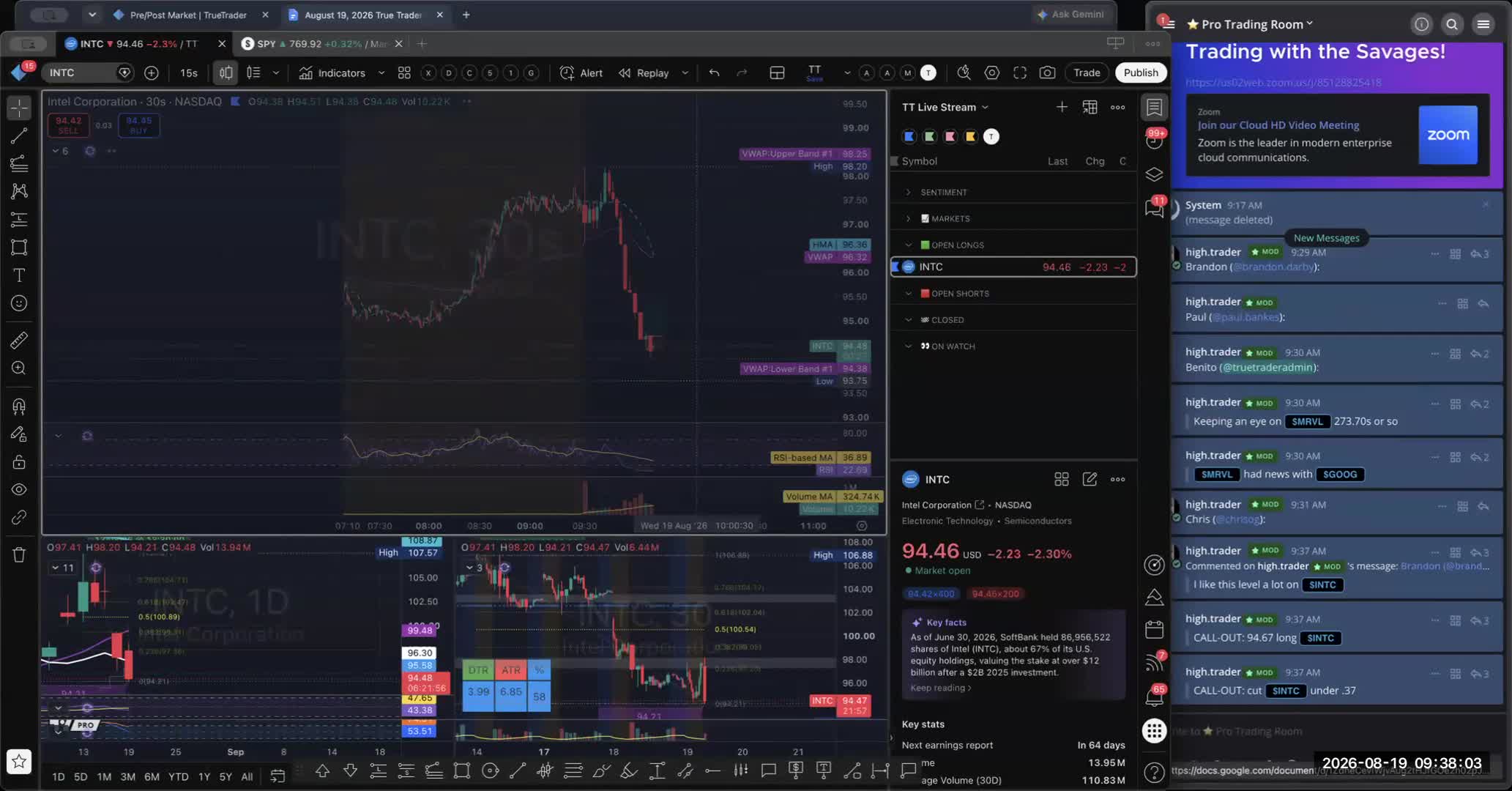This screenshot has height=791, width=1512.
Task: Undo the last chart action
Action: tap(714, 73)
